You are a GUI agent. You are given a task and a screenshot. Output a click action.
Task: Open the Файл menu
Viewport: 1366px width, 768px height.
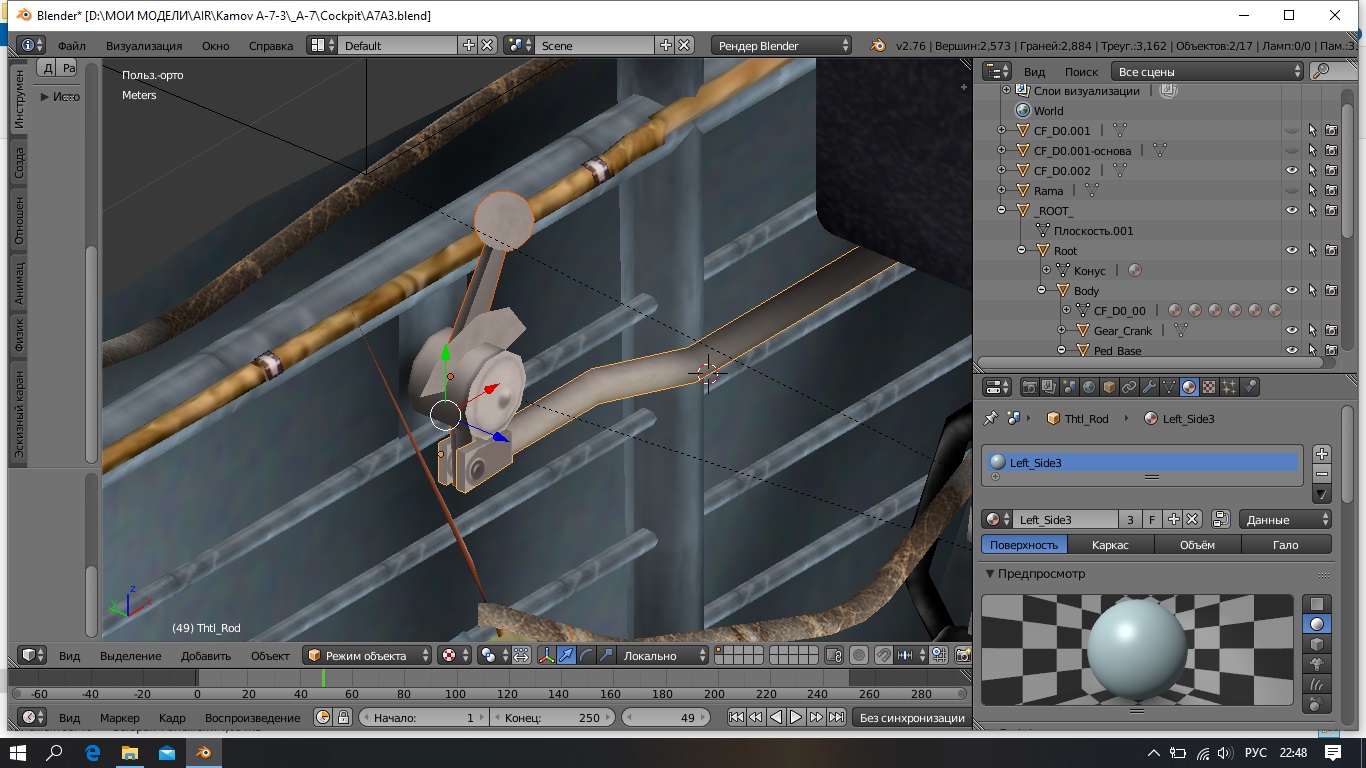pos(71,45)
